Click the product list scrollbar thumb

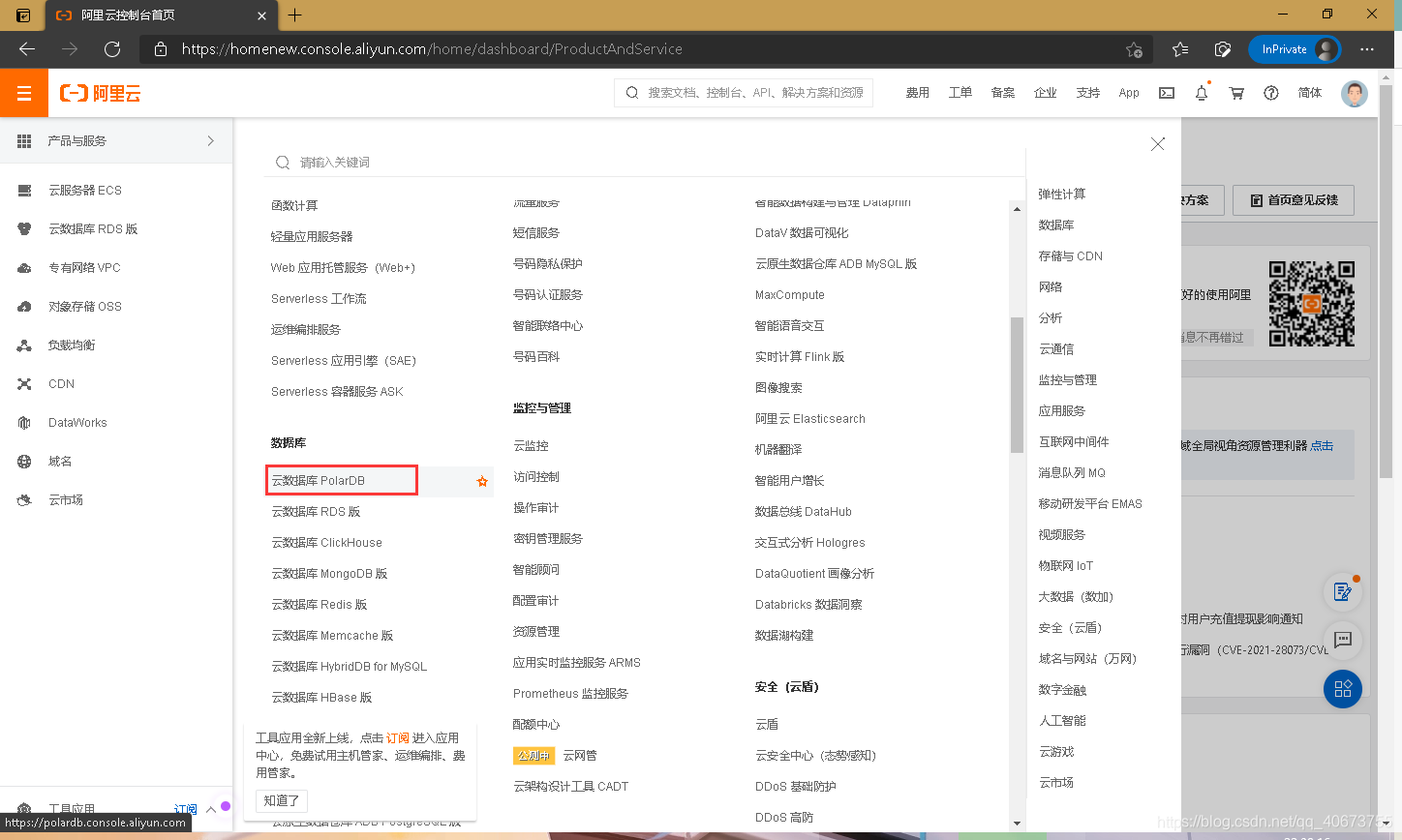pyautogui.click(x=1017, y=385)
